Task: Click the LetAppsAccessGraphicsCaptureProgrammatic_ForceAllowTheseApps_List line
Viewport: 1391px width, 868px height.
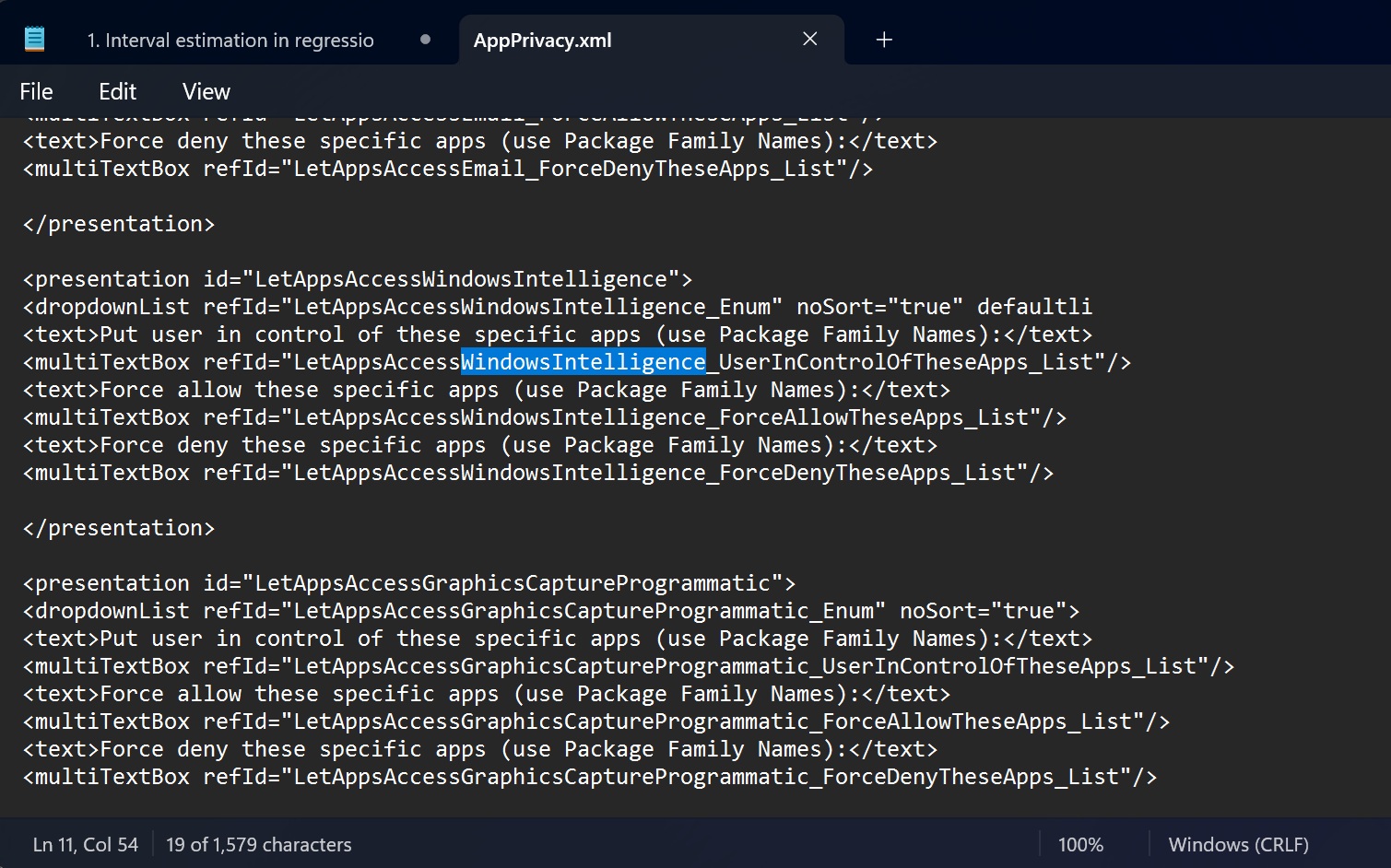Action: pos(596,721)
